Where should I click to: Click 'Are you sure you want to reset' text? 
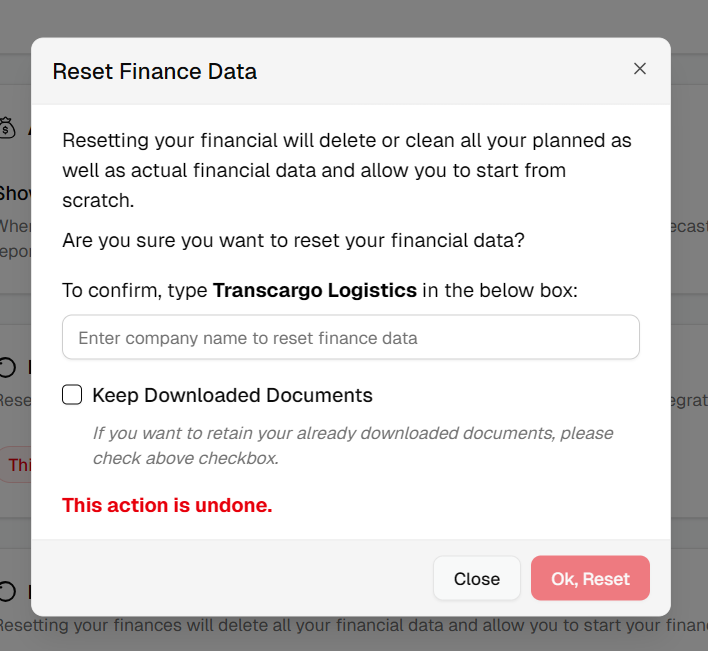point(293,241)
